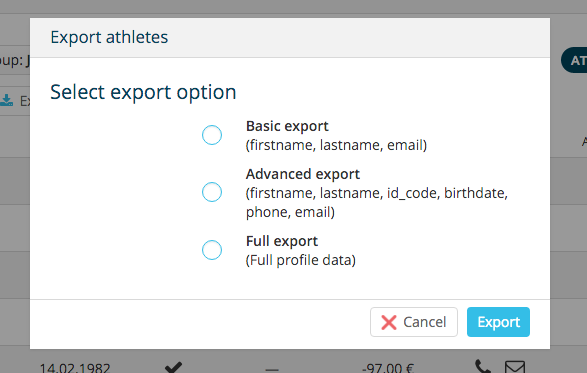
Task: Click the 'Export athletes' dialog title
Action: [x=109, y=37]
